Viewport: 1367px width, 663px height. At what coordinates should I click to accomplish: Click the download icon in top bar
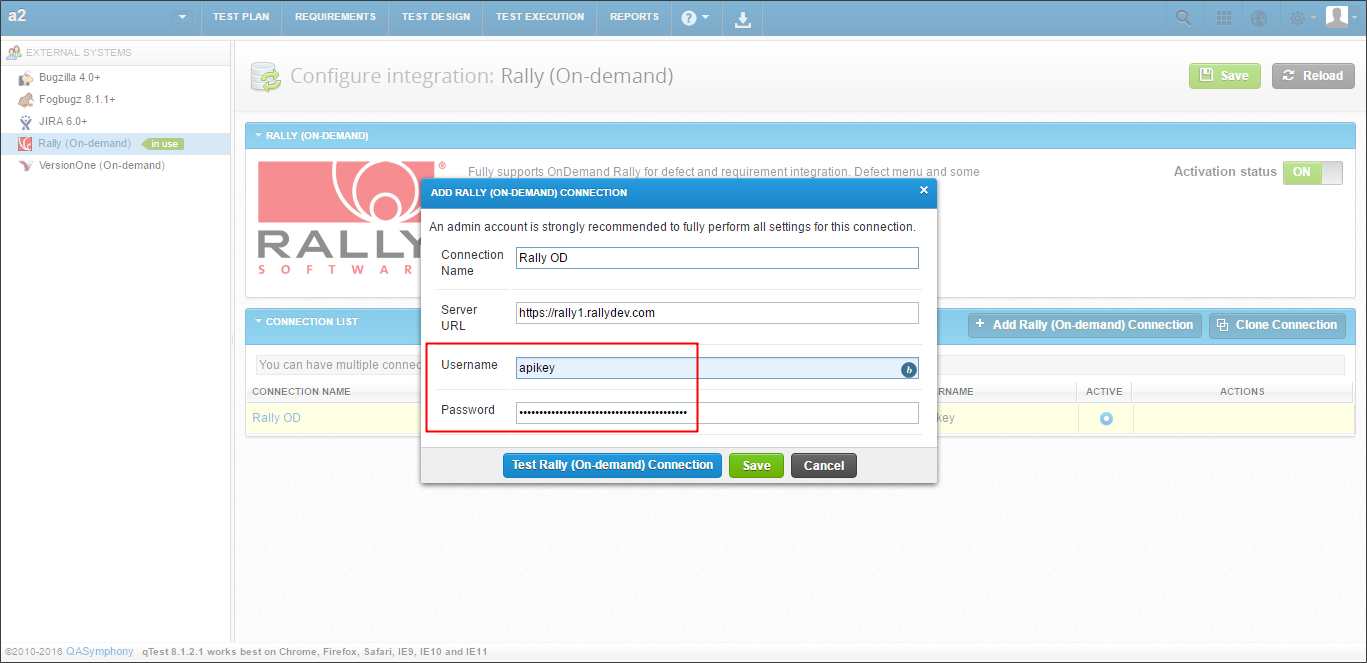pos(743,18)
